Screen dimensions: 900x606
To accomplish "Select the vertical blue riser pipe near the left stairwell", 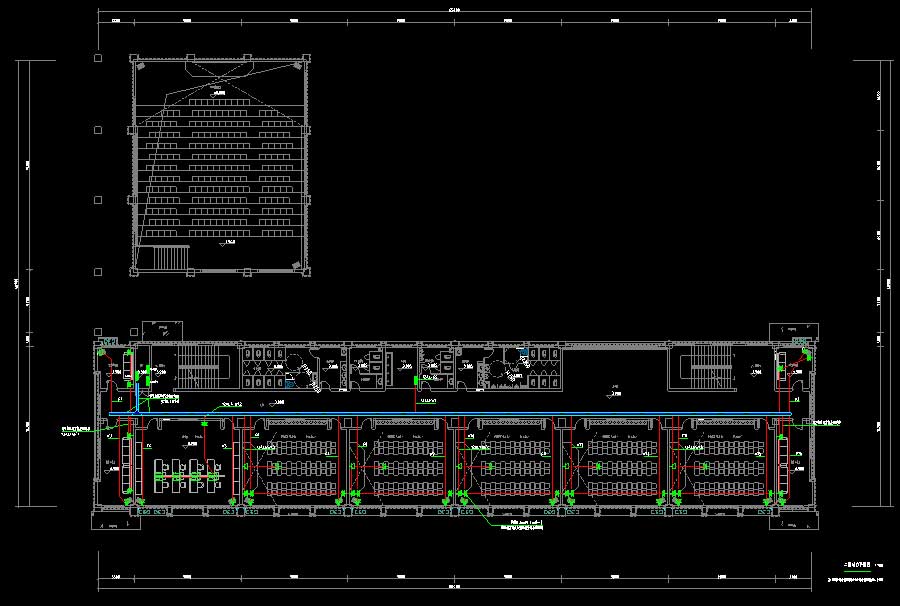I will pos(137,398).
